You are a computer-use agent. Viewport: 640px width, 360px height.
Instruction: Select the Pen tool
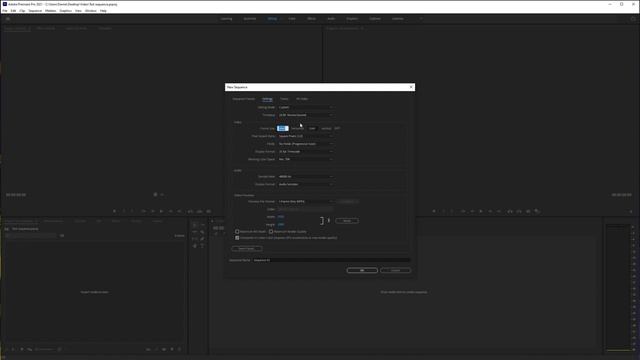tap(202, 239)
